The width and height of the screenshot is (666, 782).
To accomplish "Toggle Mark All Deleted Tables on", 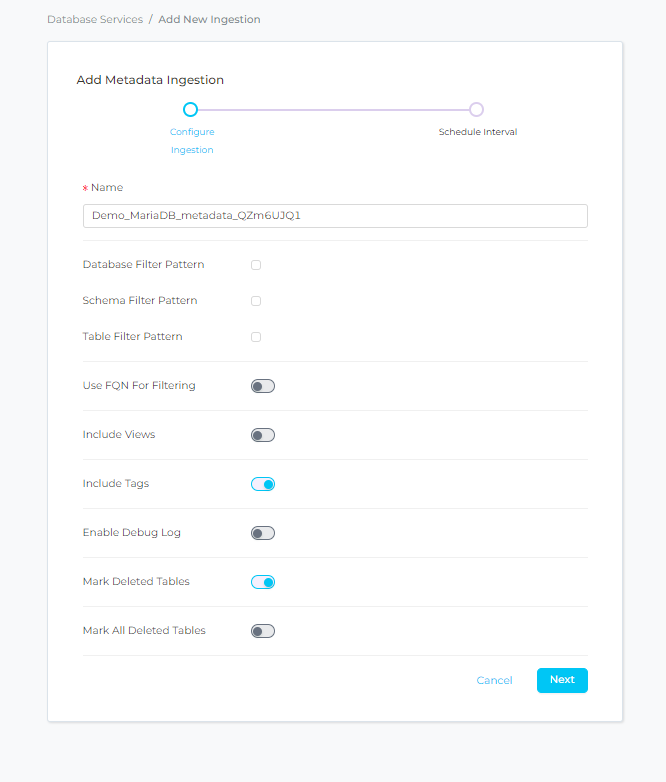I will pyautogui.click(x=263, y=631).
